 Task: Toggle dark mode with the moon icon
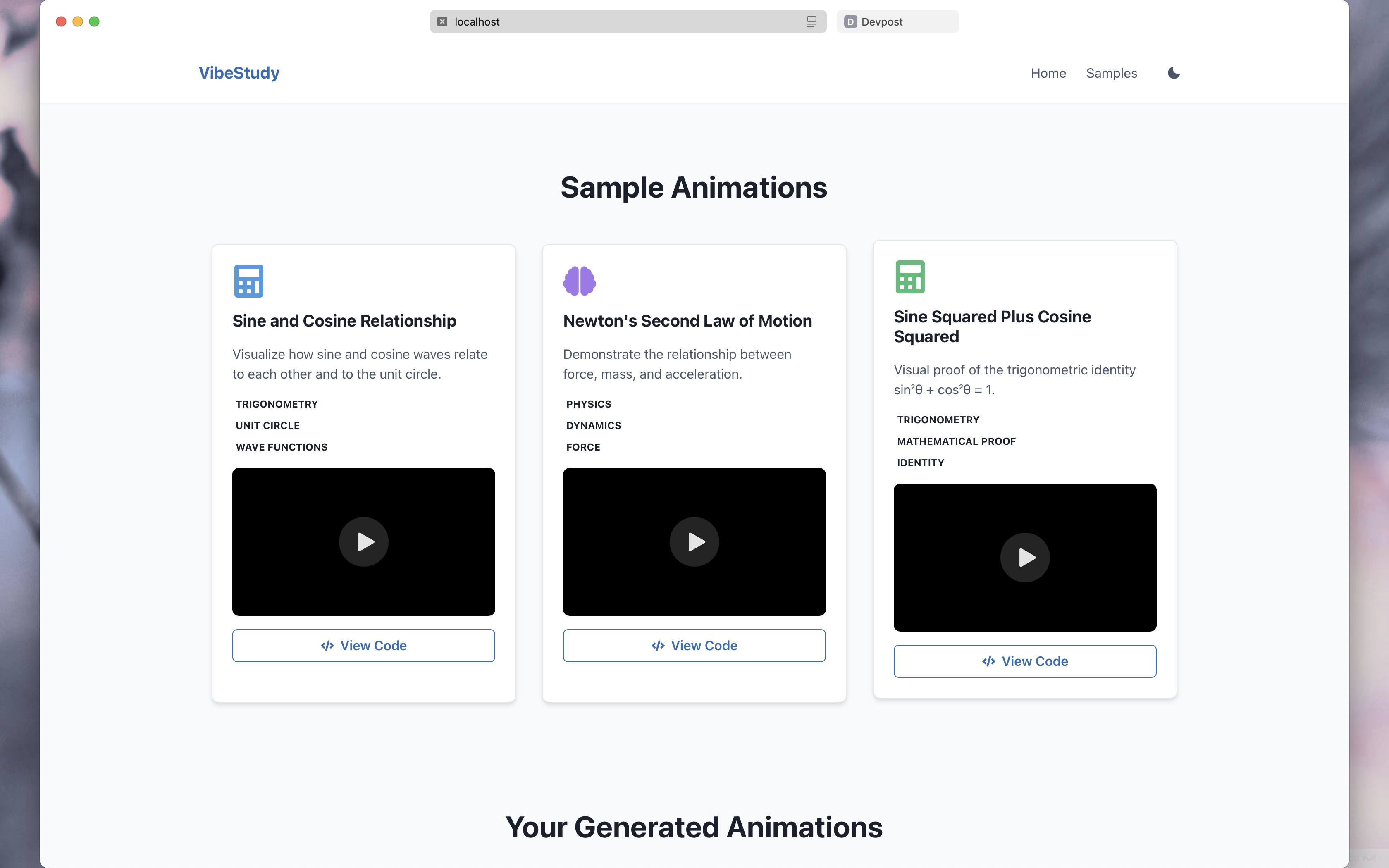coord(1173,73)
